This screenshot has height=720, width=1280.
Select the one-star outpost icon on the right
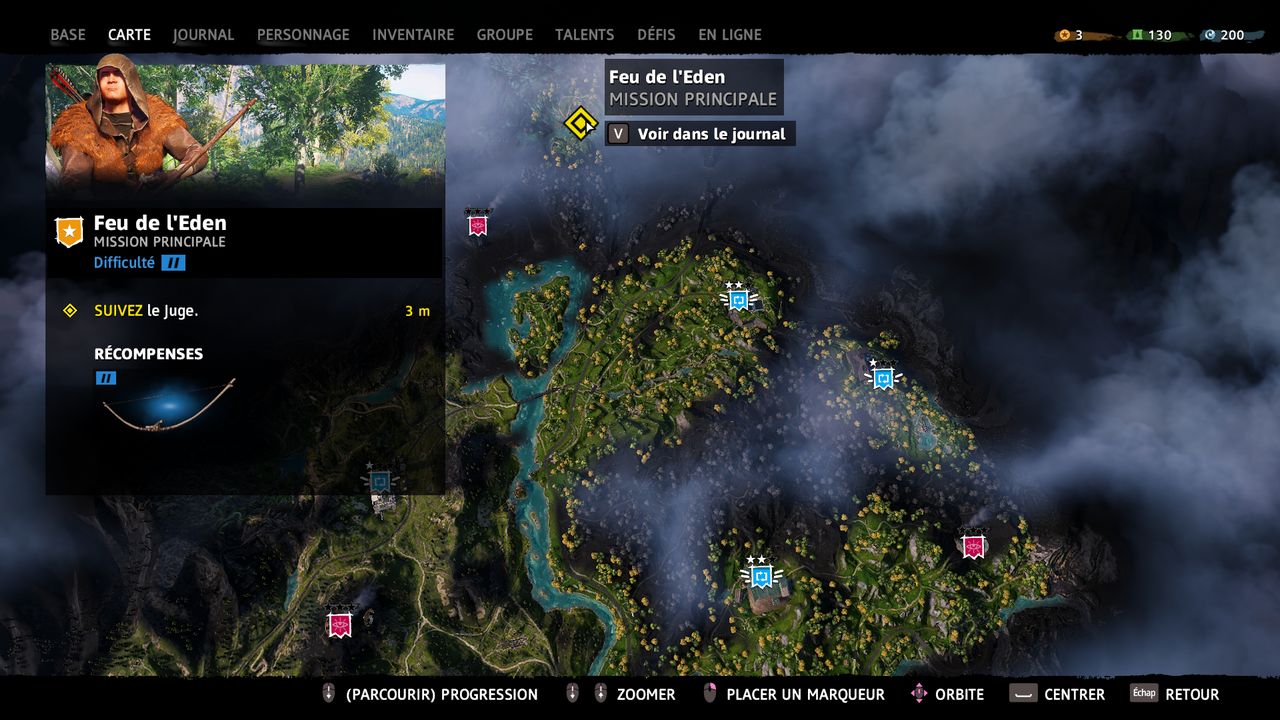[882, 376]
